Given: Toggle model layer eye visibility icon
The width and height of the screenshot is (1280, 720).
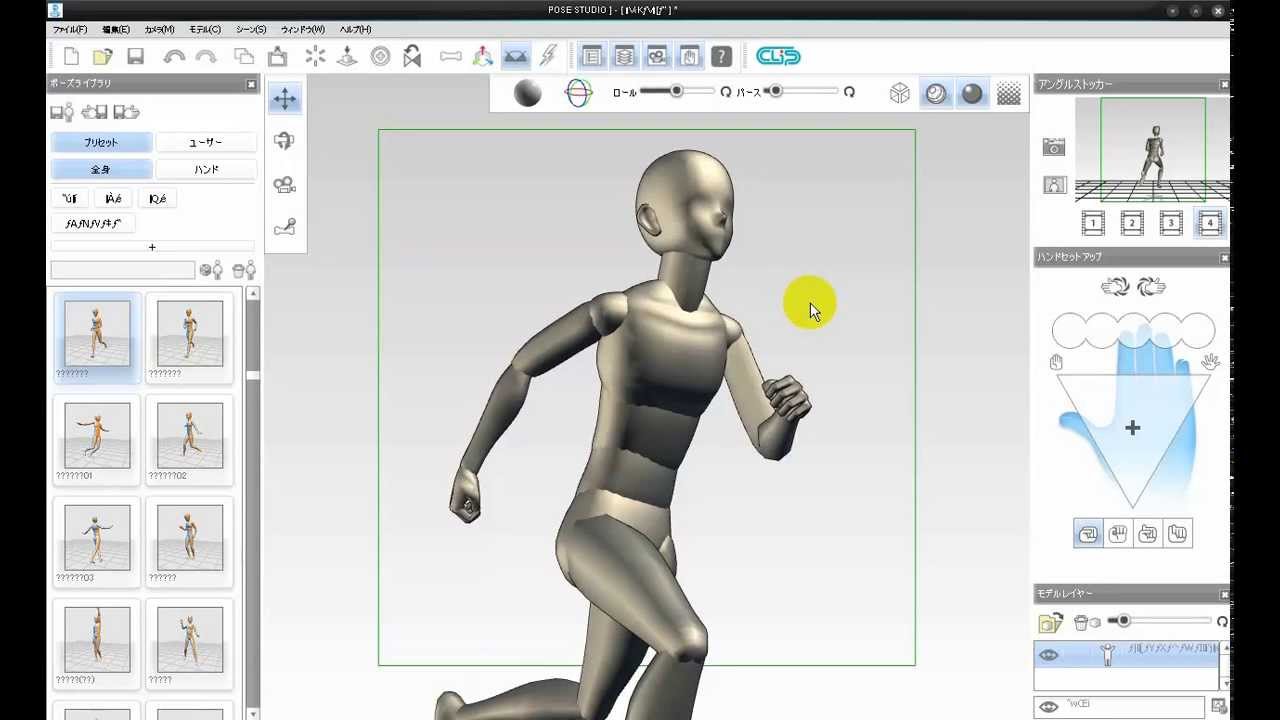Looking at the screenshot, I should [1048, 655].
